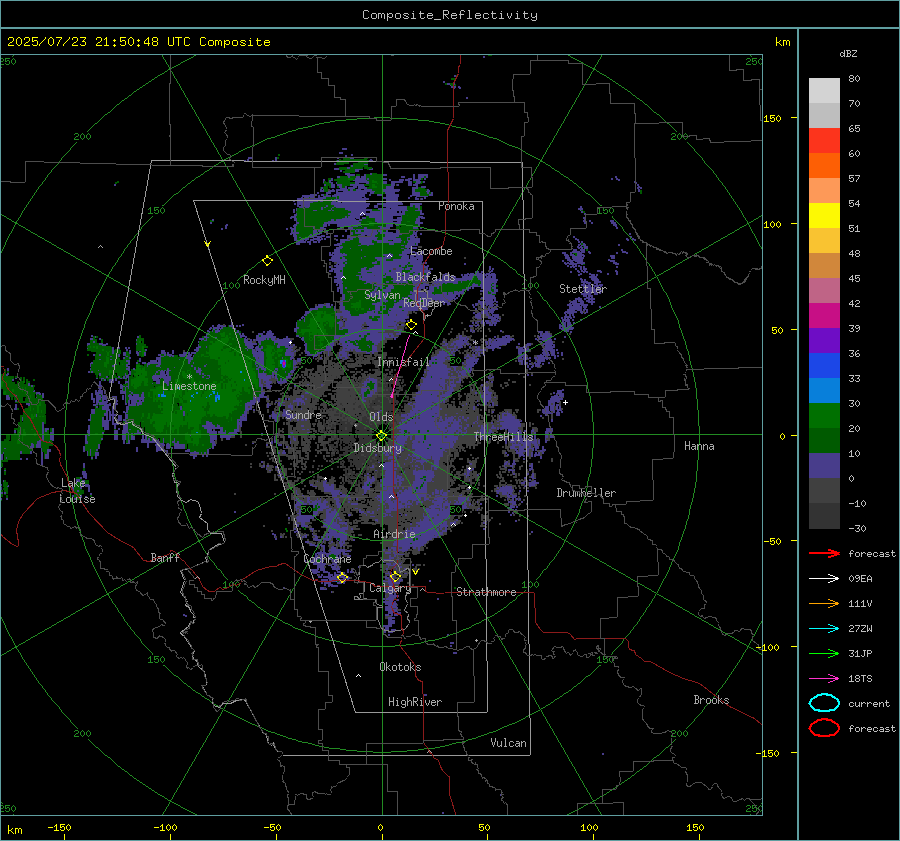Click the Lacombe city label
The width and height of the screenshot is (900, 841).
click(431, 251)
